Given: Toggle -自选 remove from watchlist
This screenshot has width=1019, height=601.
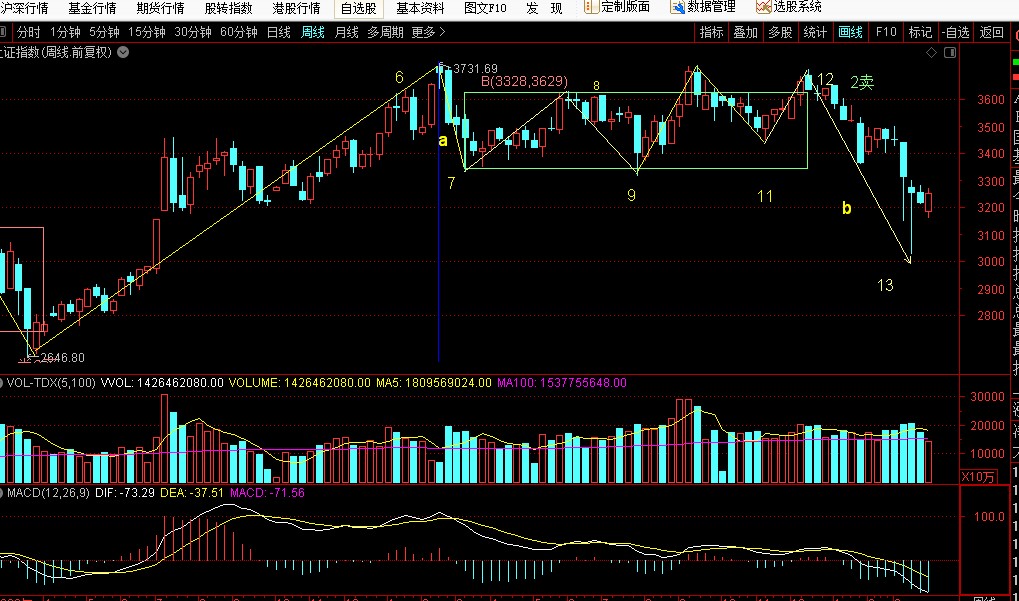Looking at the screenshot, I should click(956, 32).
